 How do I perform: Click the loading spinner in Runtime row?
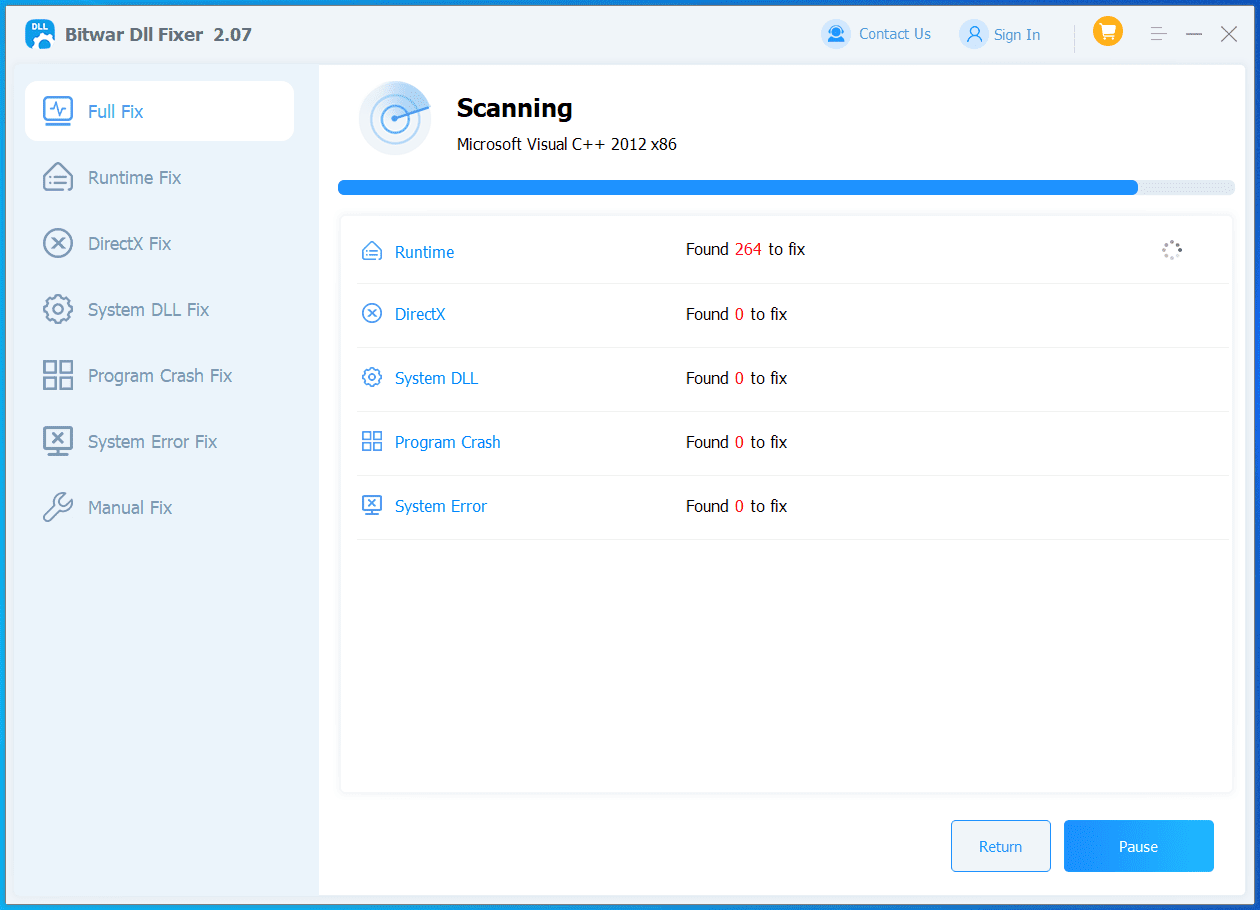[x=1172, y=250]
